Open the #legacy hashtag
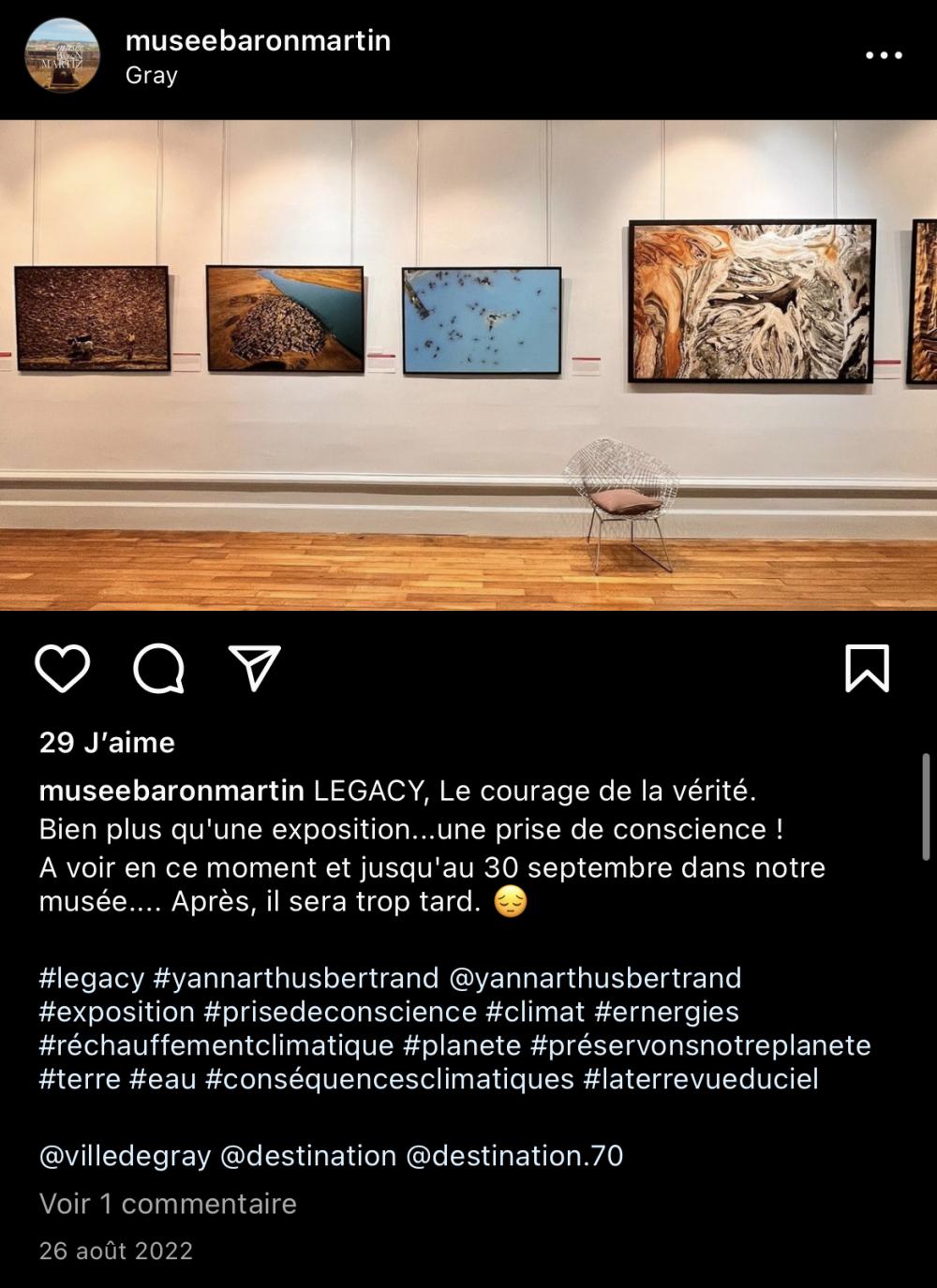The width and height of the screenshot is (937, 1288). click(92, 979)
